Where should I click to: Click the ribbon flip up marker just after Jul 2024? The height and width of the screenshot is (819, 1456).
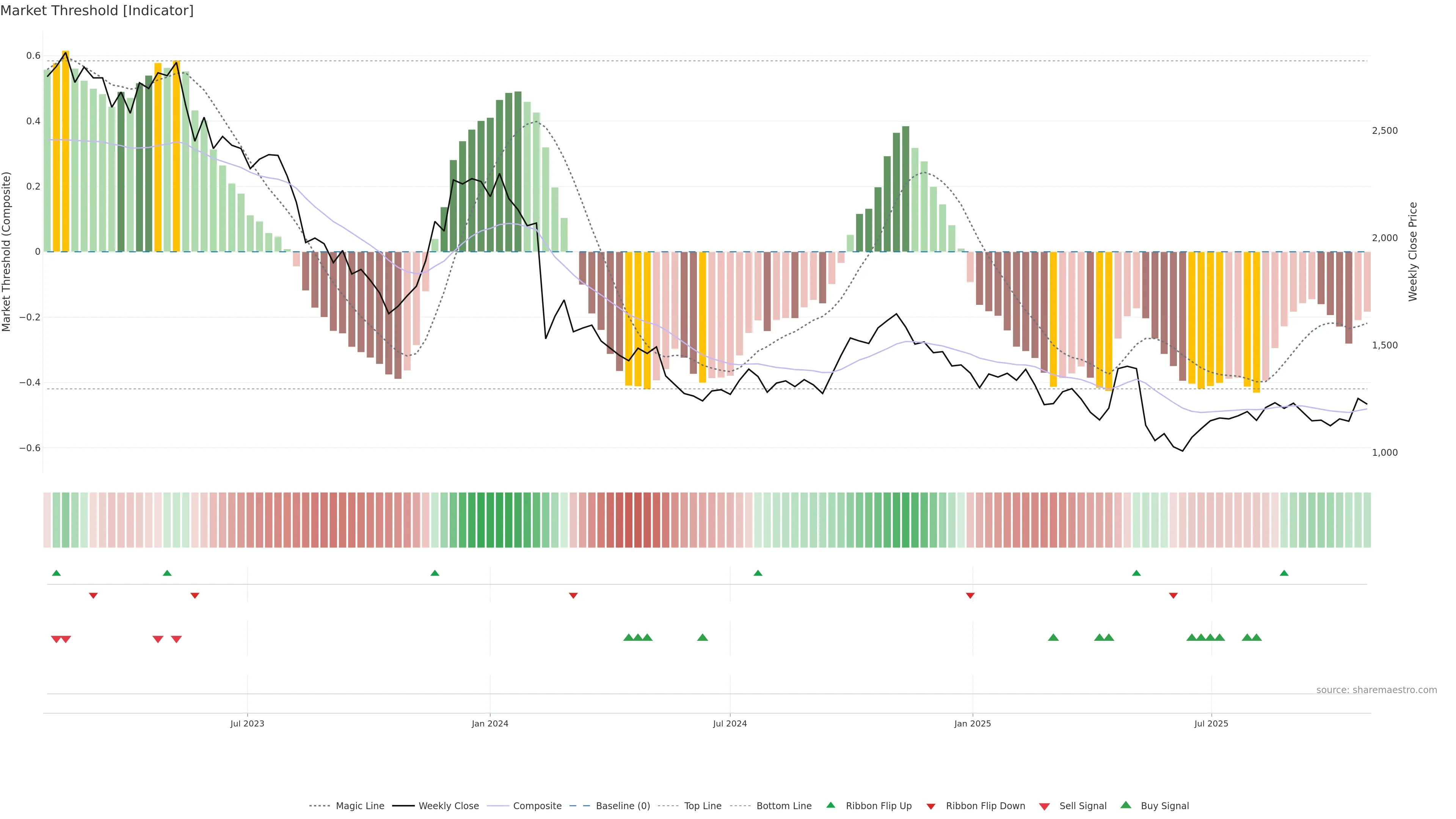758,573
